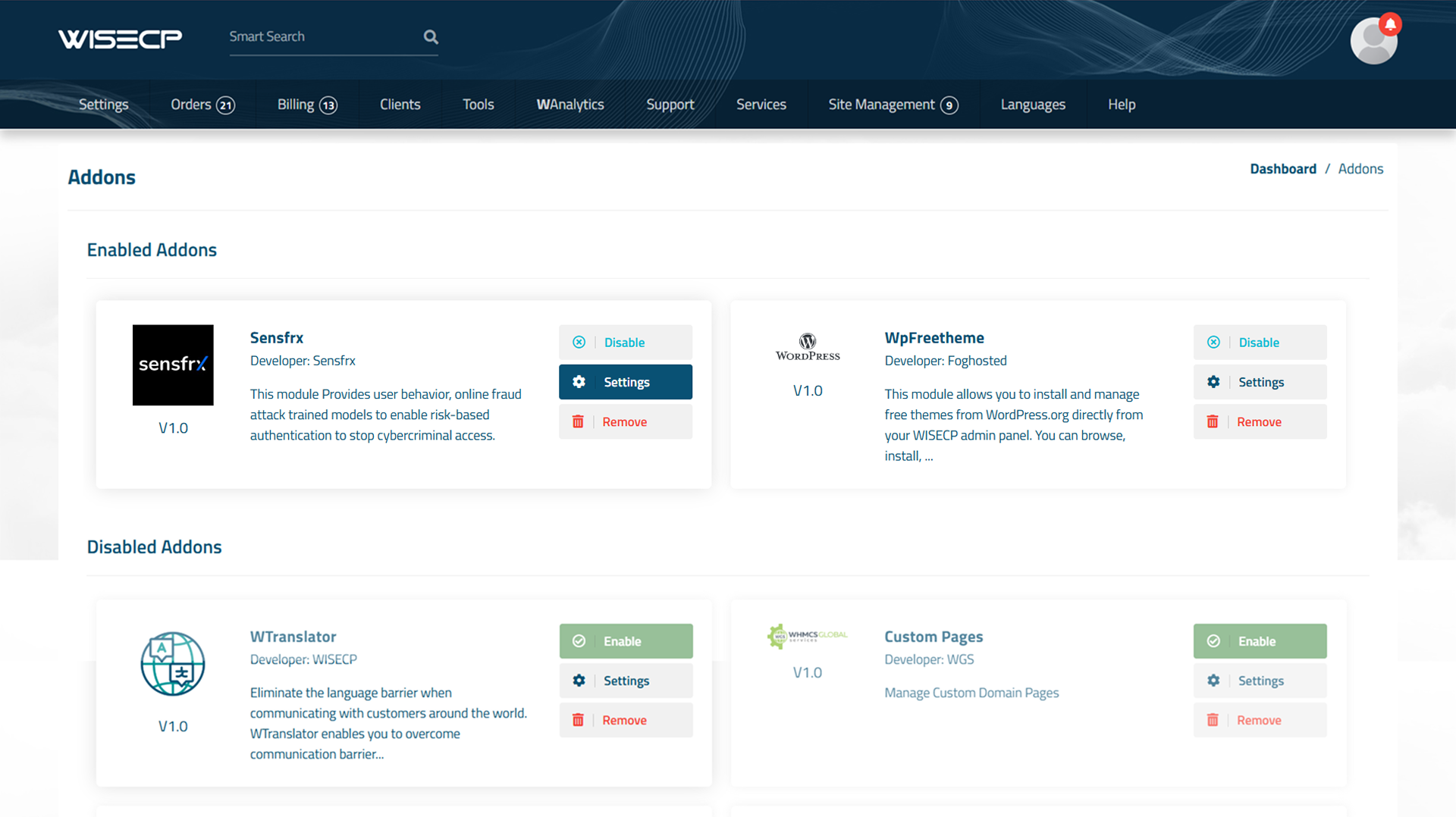Disable the WpFreetheme addon
Image resolution: width=1456 pixels, height=817 pixels.
click(1260, 343)
